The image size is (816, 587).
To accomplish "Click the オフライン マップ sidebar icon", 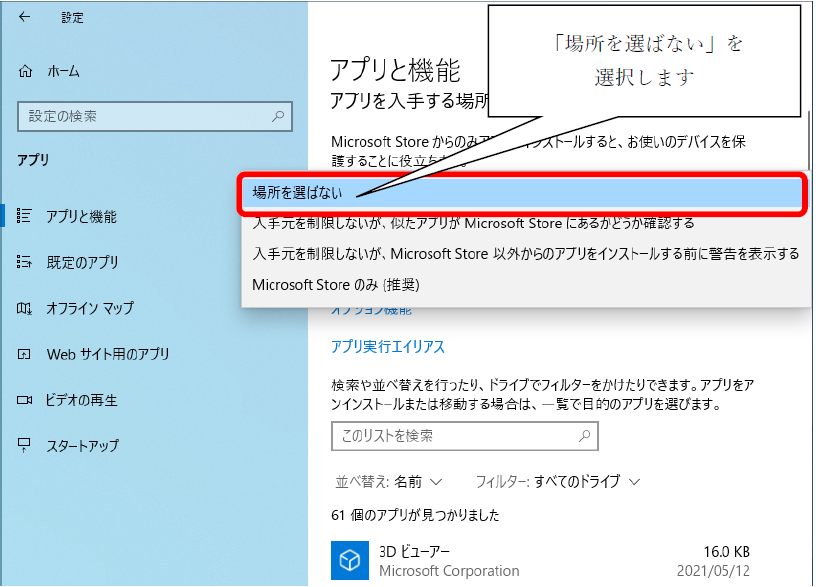I will click(26, 308).
